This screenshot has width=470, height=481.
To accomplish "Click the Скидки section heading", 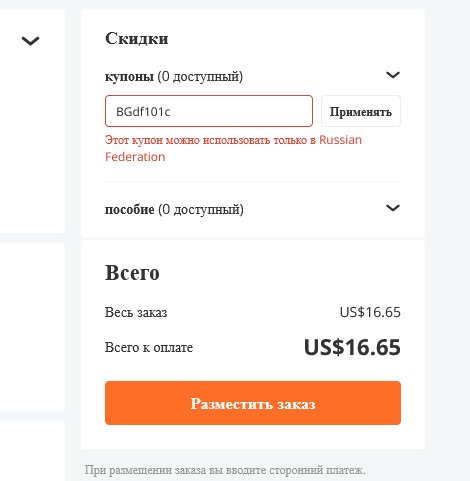I will [x=137, y=38].
